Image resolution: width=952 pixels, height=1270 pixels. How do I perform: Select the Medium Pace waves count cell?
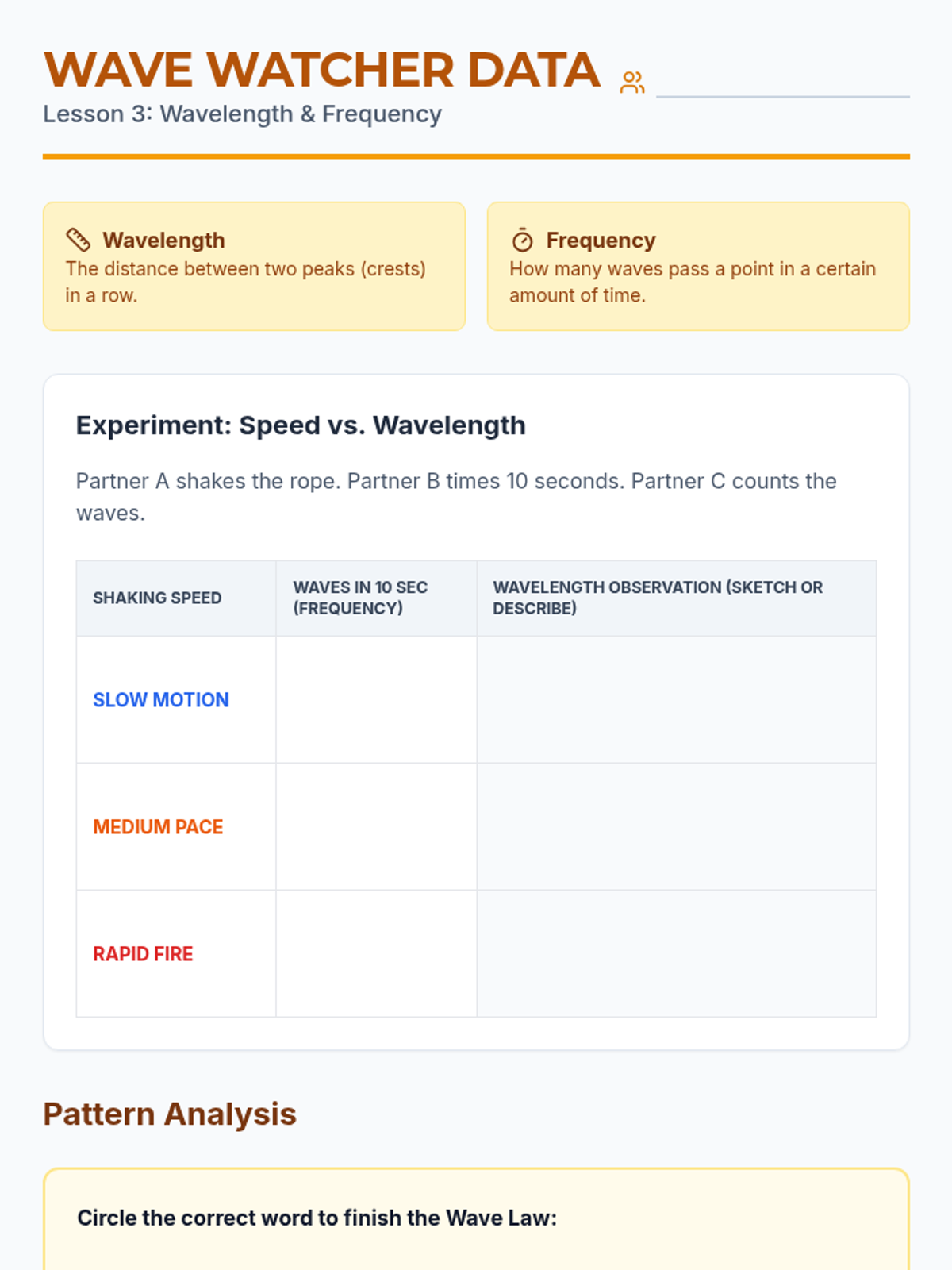[x=376, y=826]
